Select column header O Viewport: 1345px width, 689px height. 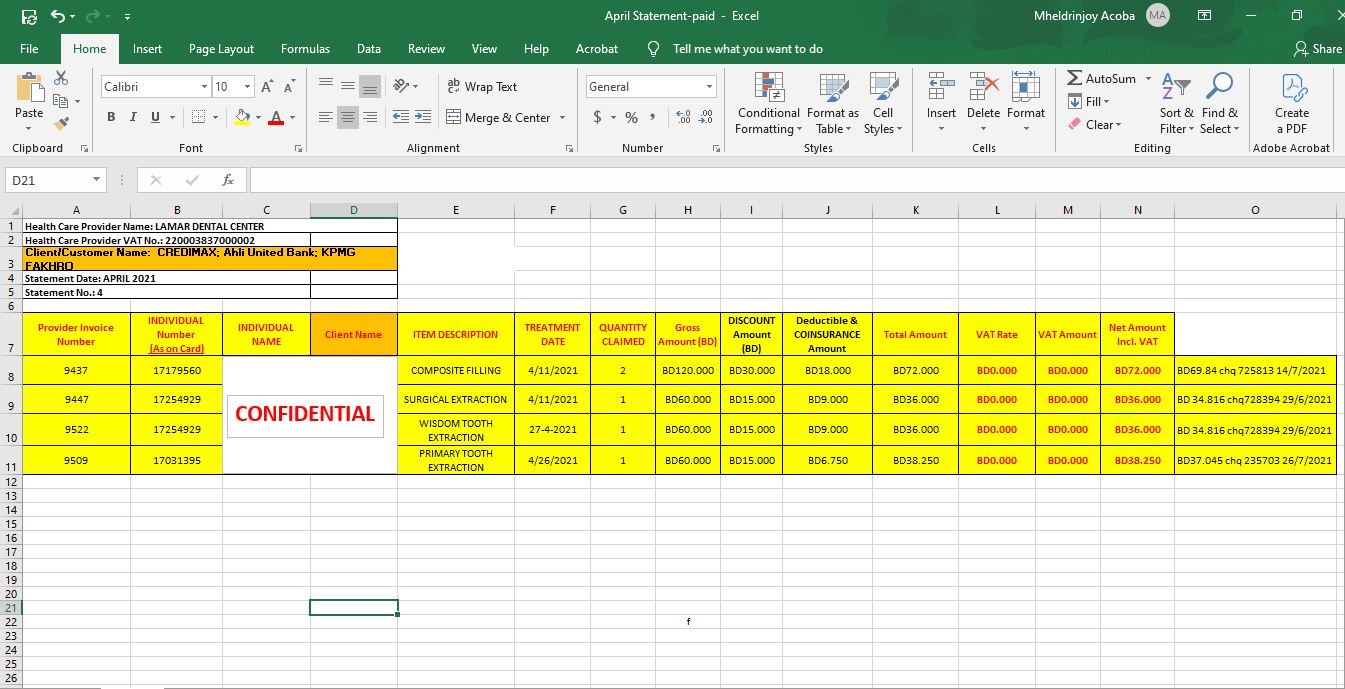[x=1255, y=210]
